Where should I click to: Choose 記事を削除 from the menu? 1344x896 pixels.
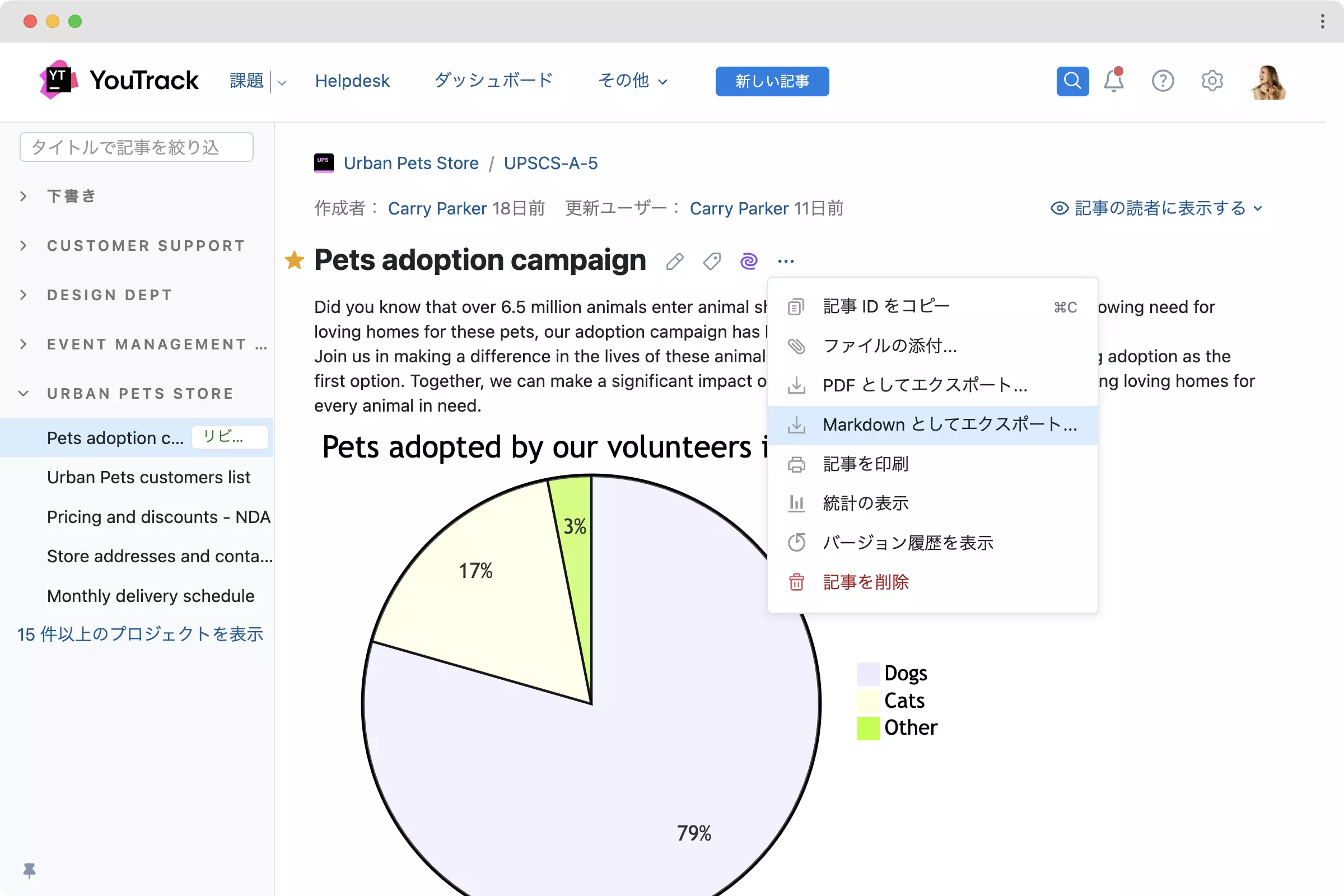point(865,582)
